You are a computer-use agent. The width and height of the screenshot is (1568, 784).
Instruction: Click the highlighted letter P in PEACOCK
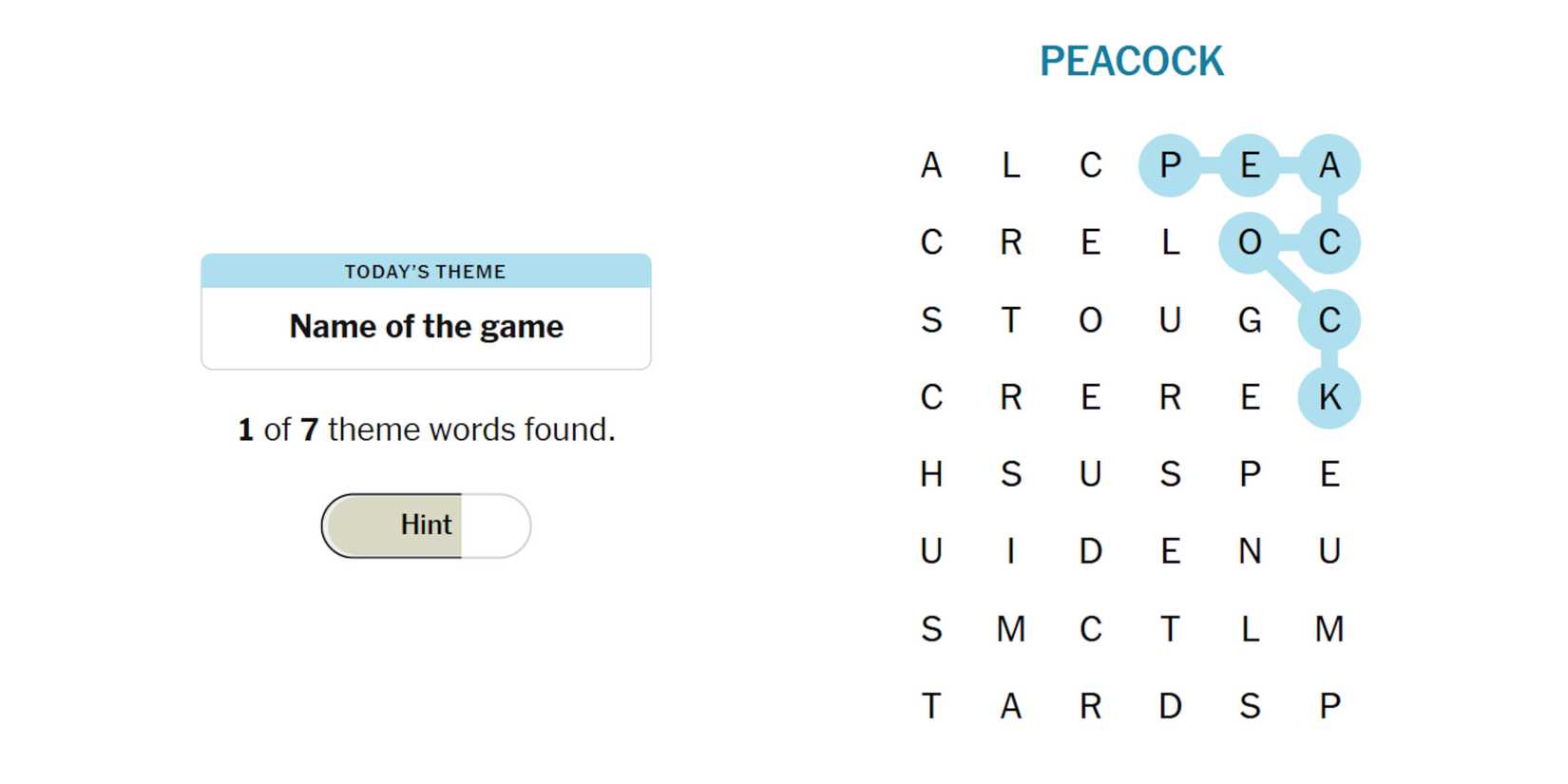[1170, 165]
